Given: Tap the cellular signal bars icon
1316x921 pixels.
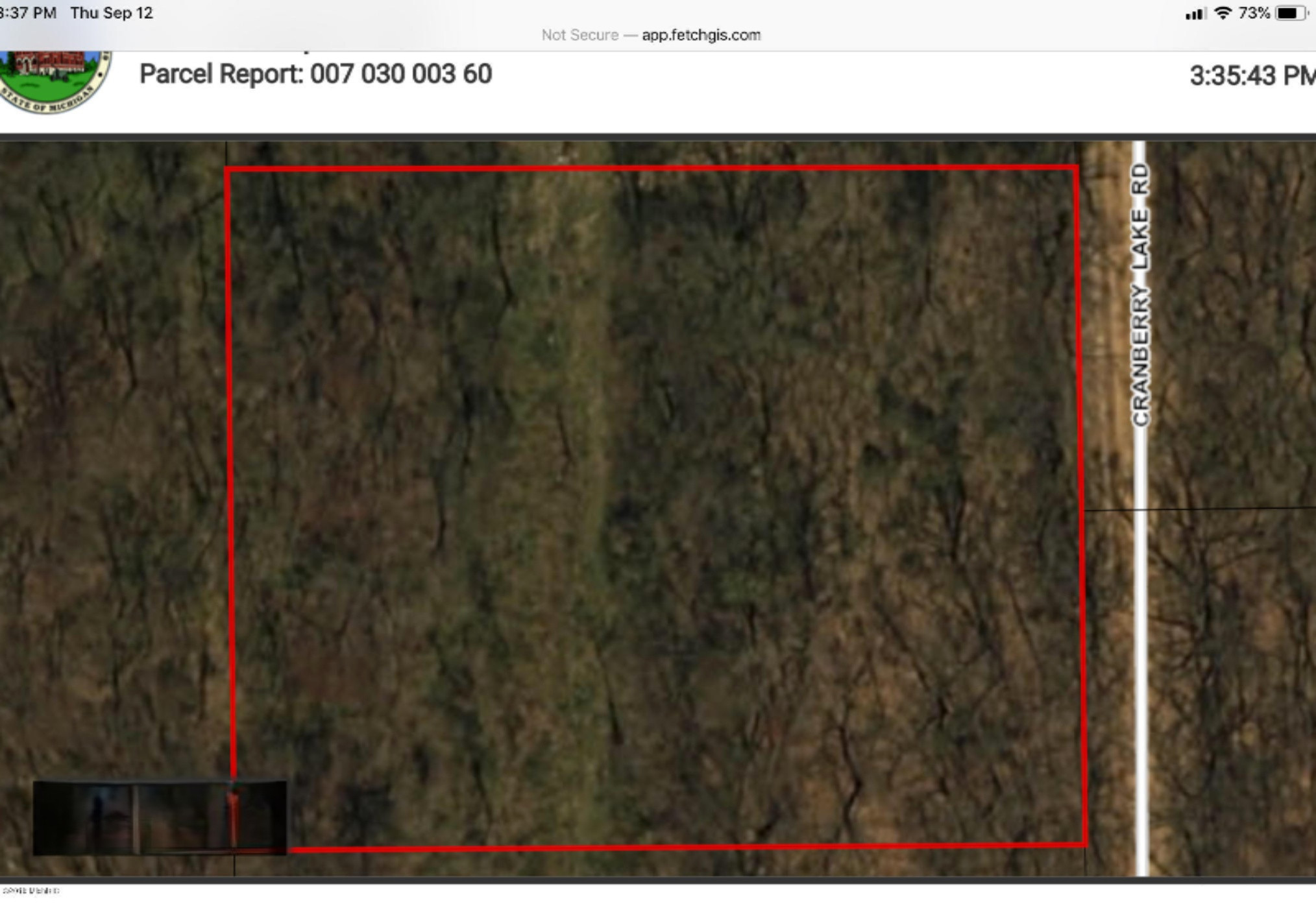Looking at the screenshot, I should click(x=1195, y=14).
